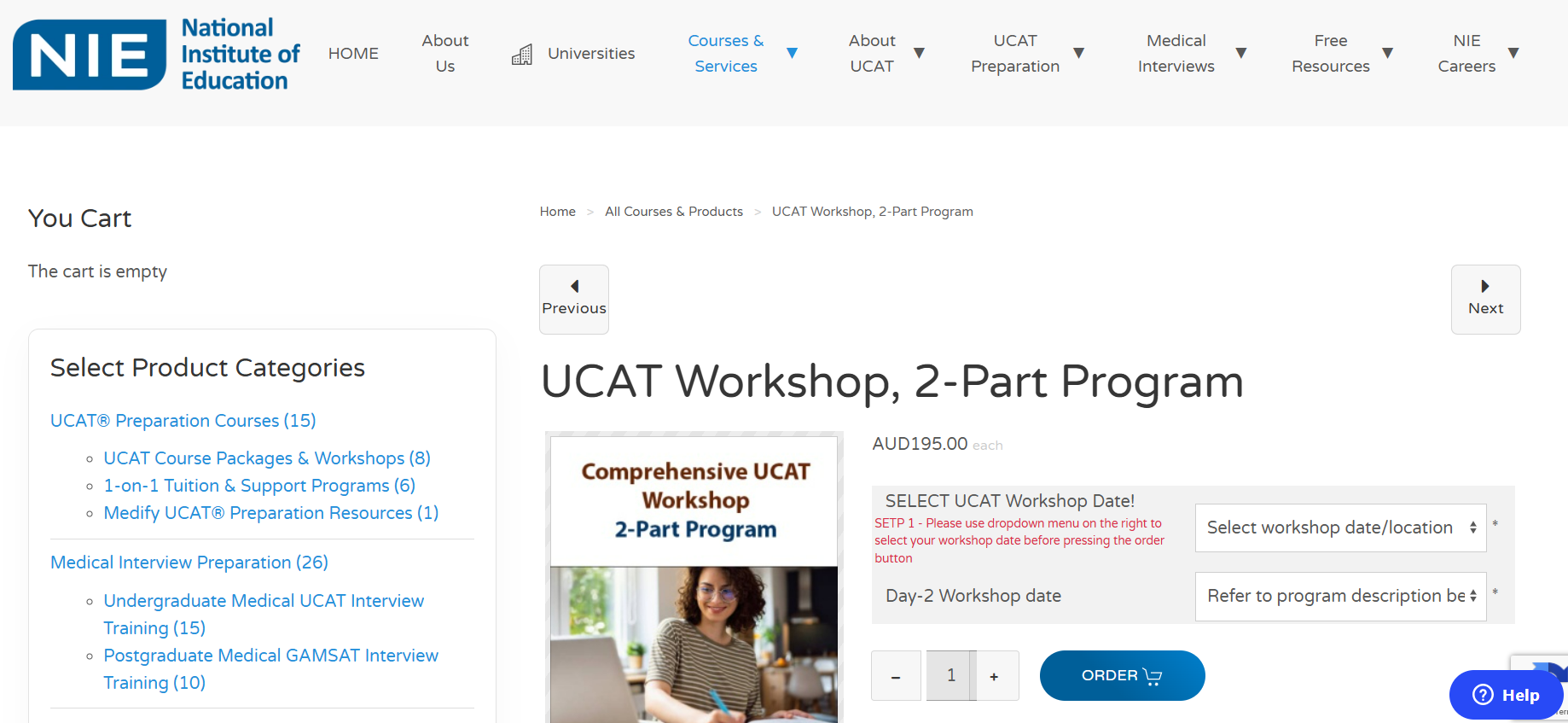Expand the Medical Interviews dropdown arrow
This screenshot has width=1568, height=723.
click(x=1241, y=53)
